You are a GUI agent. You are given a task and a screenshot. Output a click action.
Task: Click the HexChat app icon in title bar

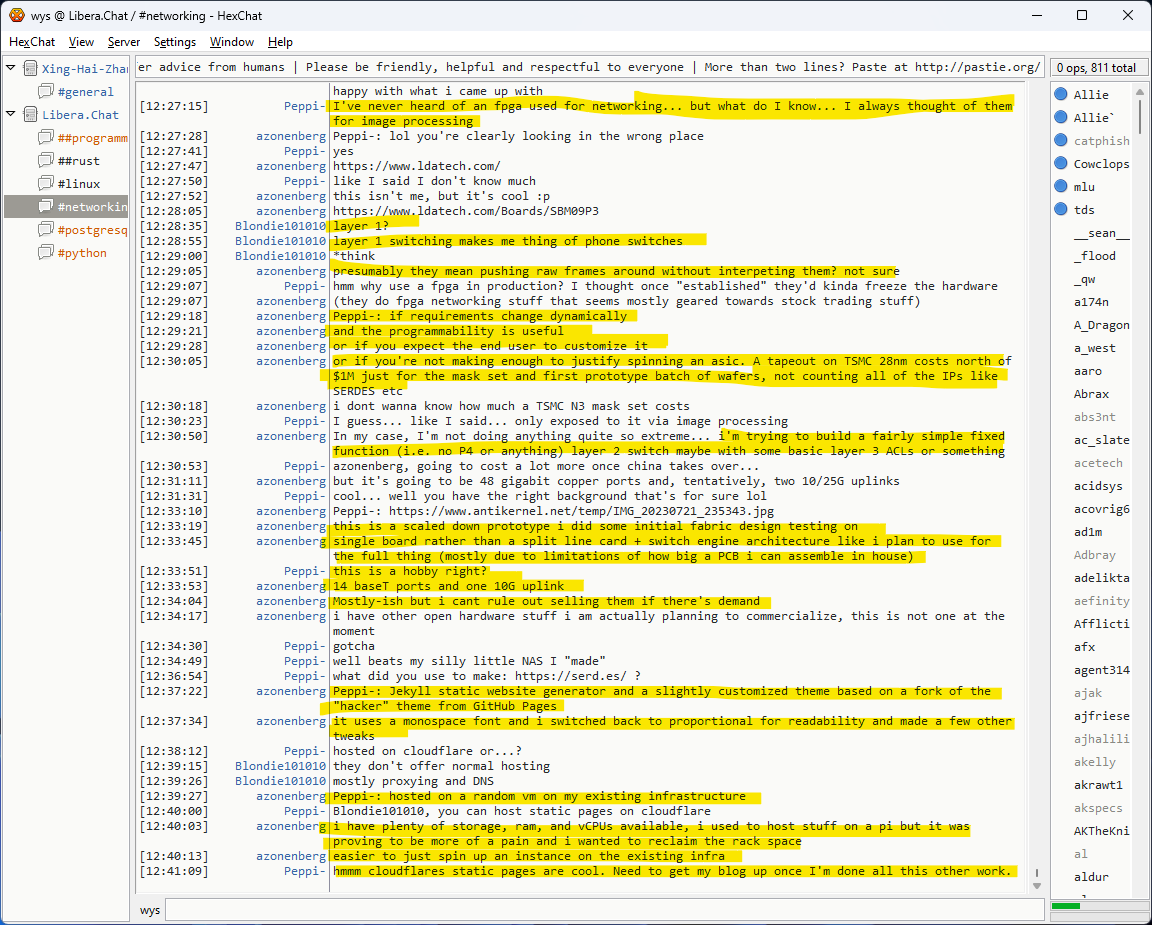(17, 15)
